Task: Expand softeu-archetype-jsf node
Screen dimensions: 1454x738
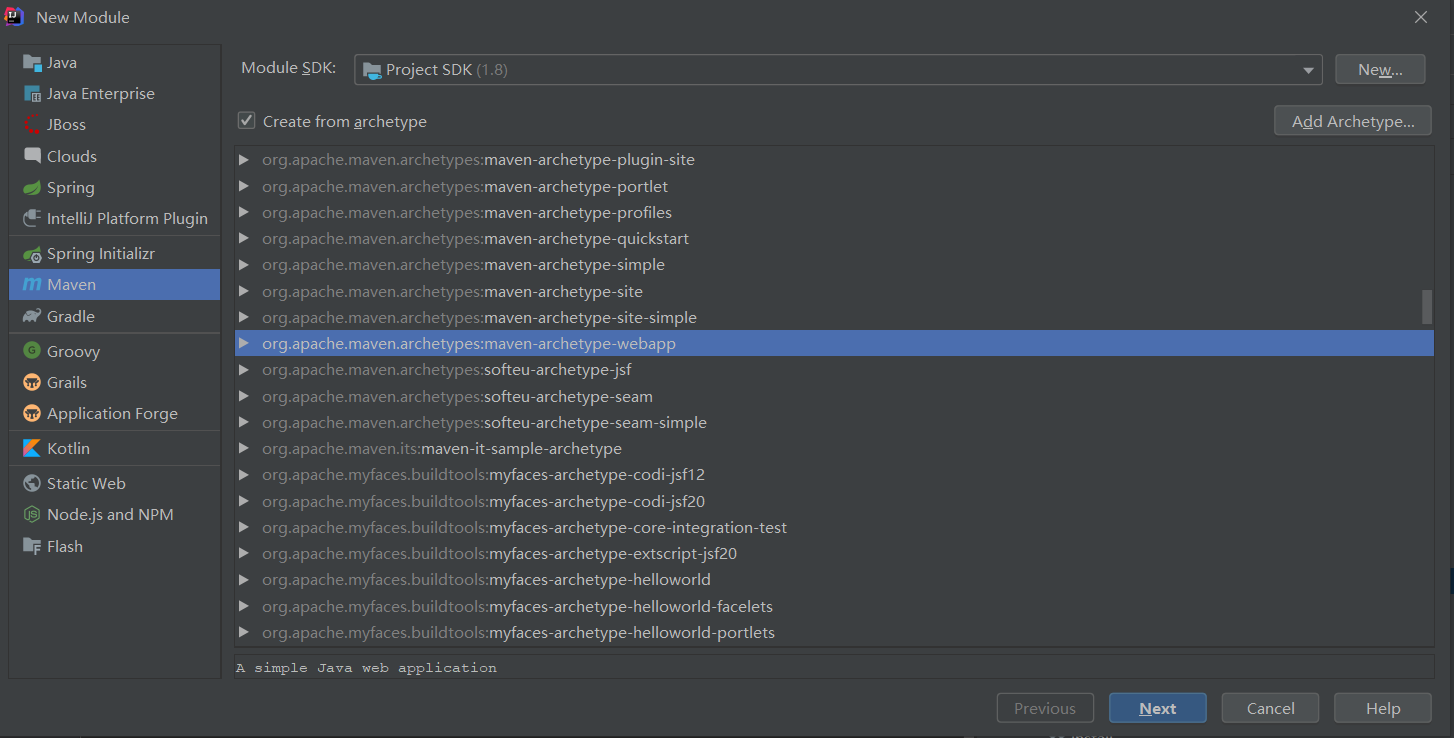Action: click(244, 369)
